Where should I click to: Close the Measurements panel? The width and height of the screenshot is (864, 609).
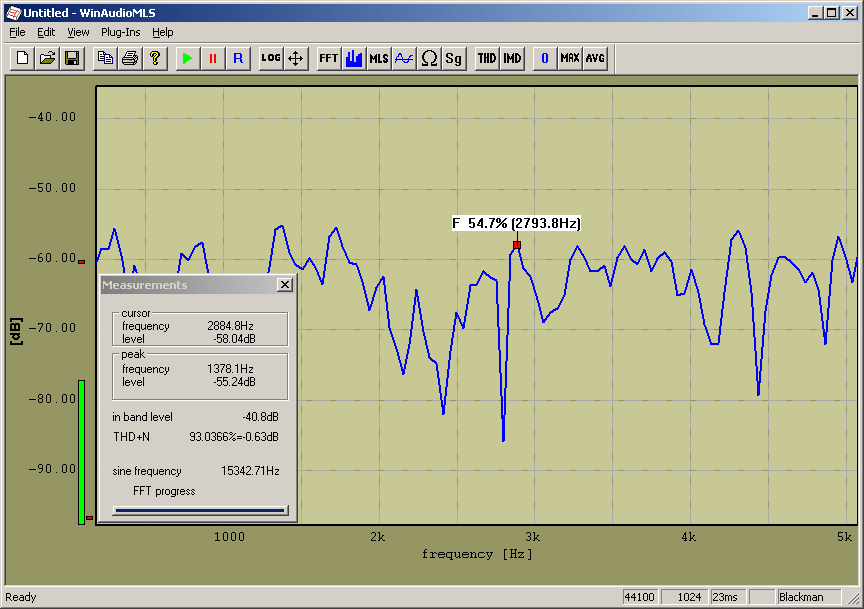(285, 285)
